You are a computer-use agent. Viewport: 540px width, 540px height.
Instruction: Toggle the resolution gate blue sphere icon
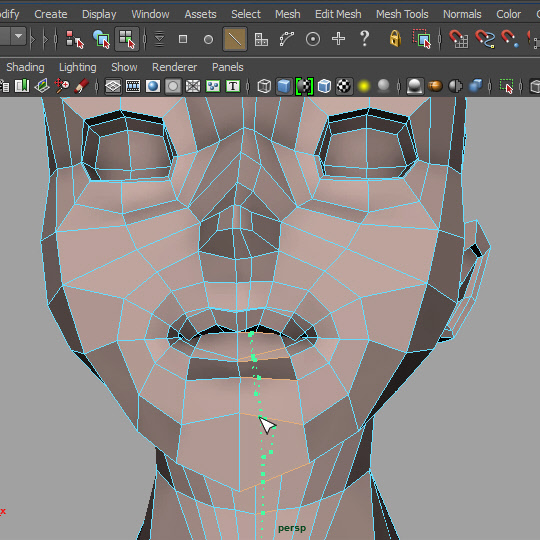coord(153,86)
